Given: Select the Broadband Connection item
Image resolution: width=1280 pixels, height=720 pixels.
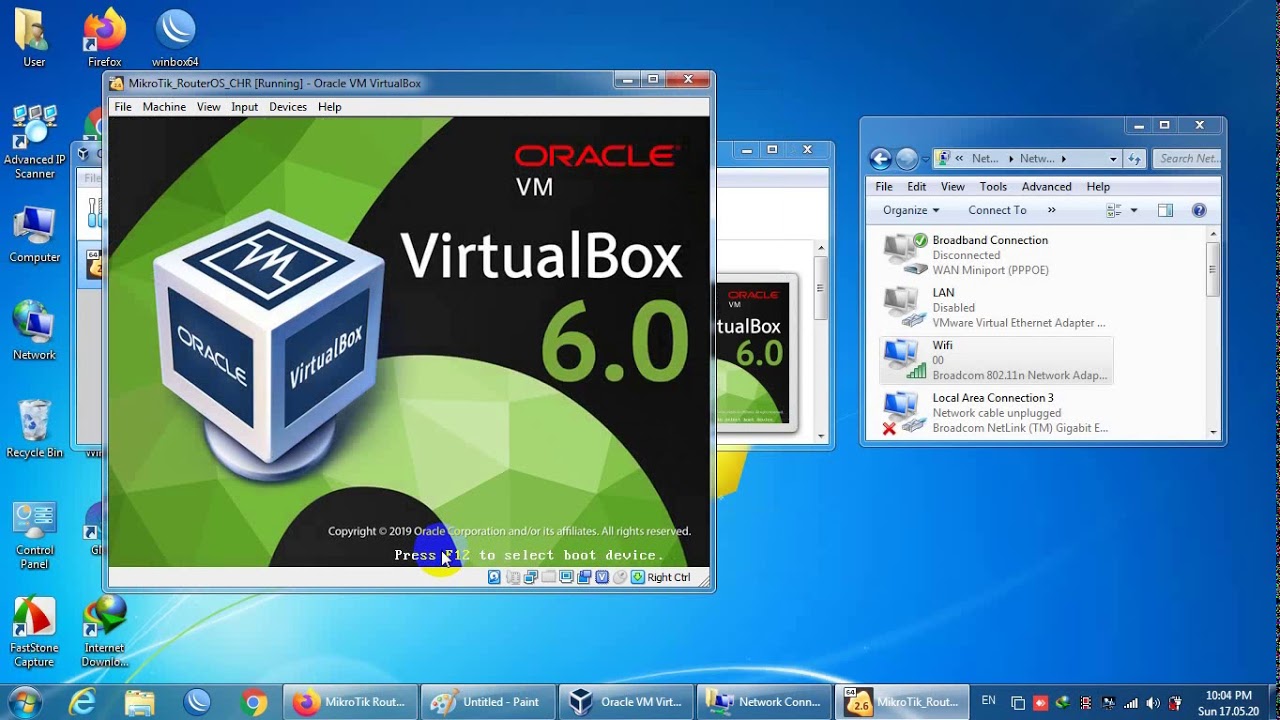Looking at the screenshot, I should 996,255.
